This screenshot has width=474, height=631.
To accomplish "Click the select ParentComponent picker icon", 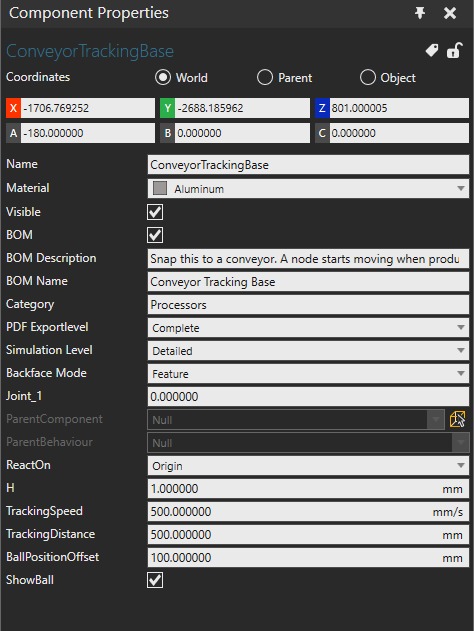I will (458, 419).
